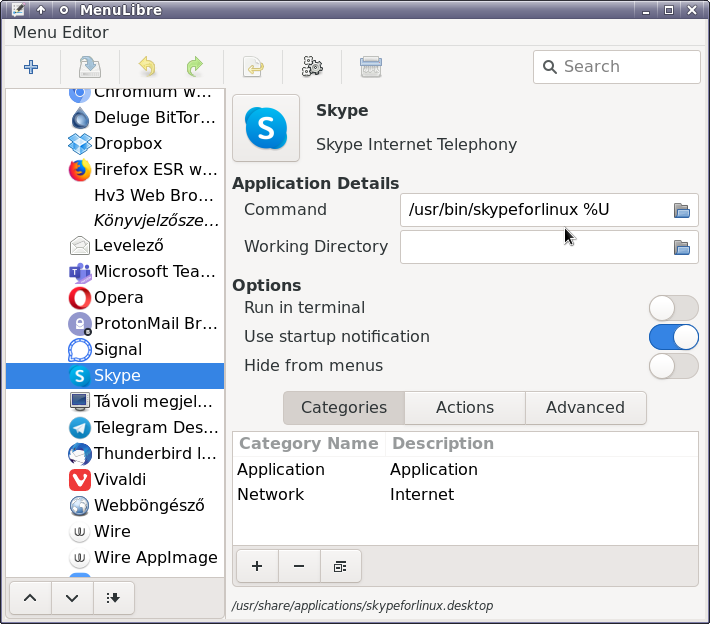Image resolution: width=710 pixels, height=624 pixels.
Task: Select Webböngésző entry
Action: point(115,505)
